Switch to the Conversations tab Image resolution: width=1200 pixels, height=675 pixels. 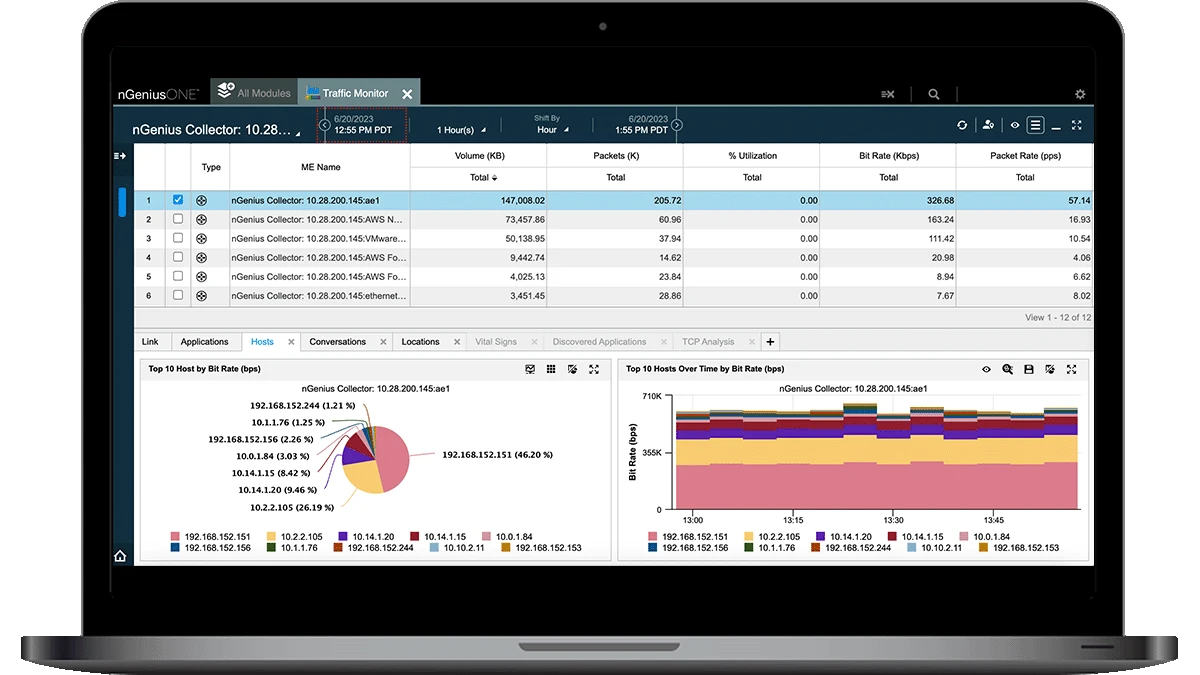click(340, 341)
